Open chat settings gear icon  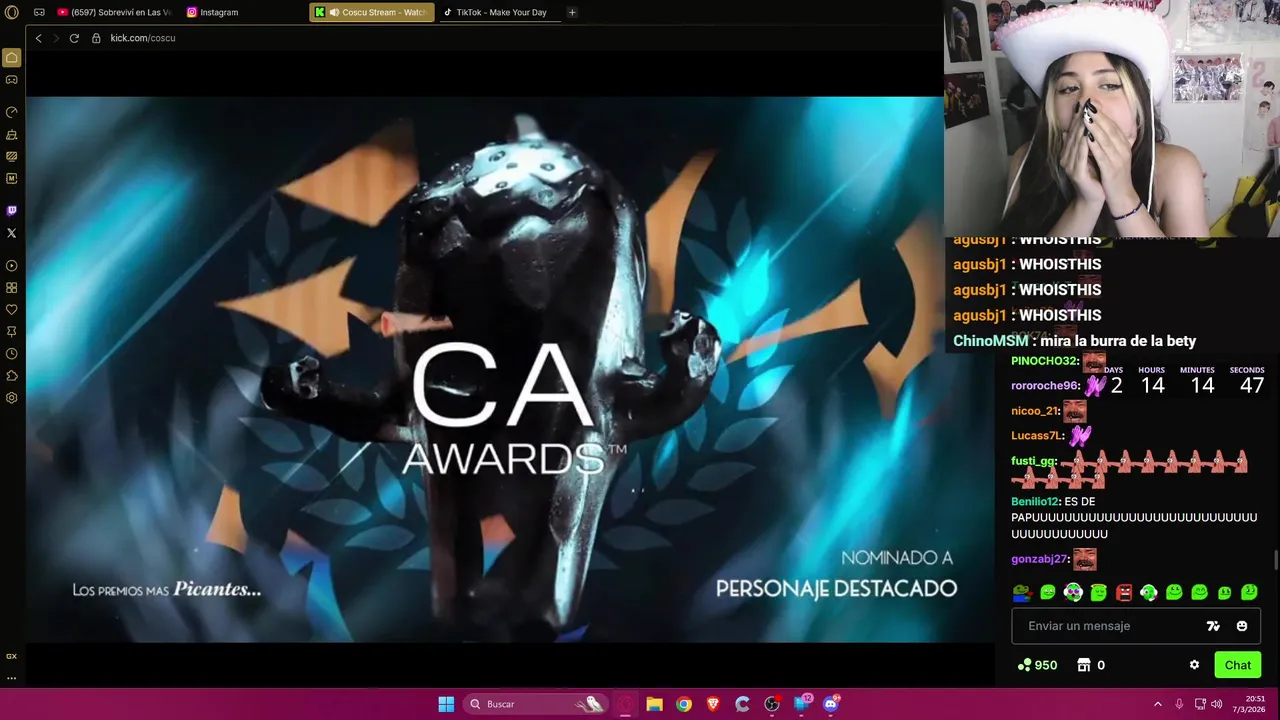point(1194,665)
